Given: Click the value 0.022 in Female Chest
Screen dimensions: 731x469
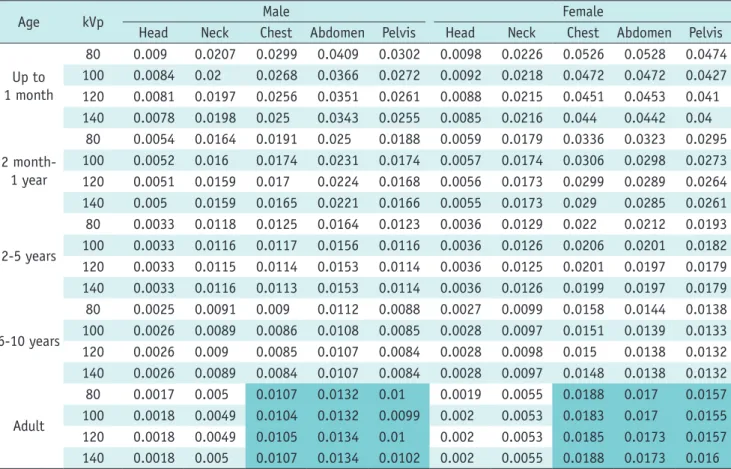Looking at the screenshot, I should pyautogui.click(x=579, y=224).
